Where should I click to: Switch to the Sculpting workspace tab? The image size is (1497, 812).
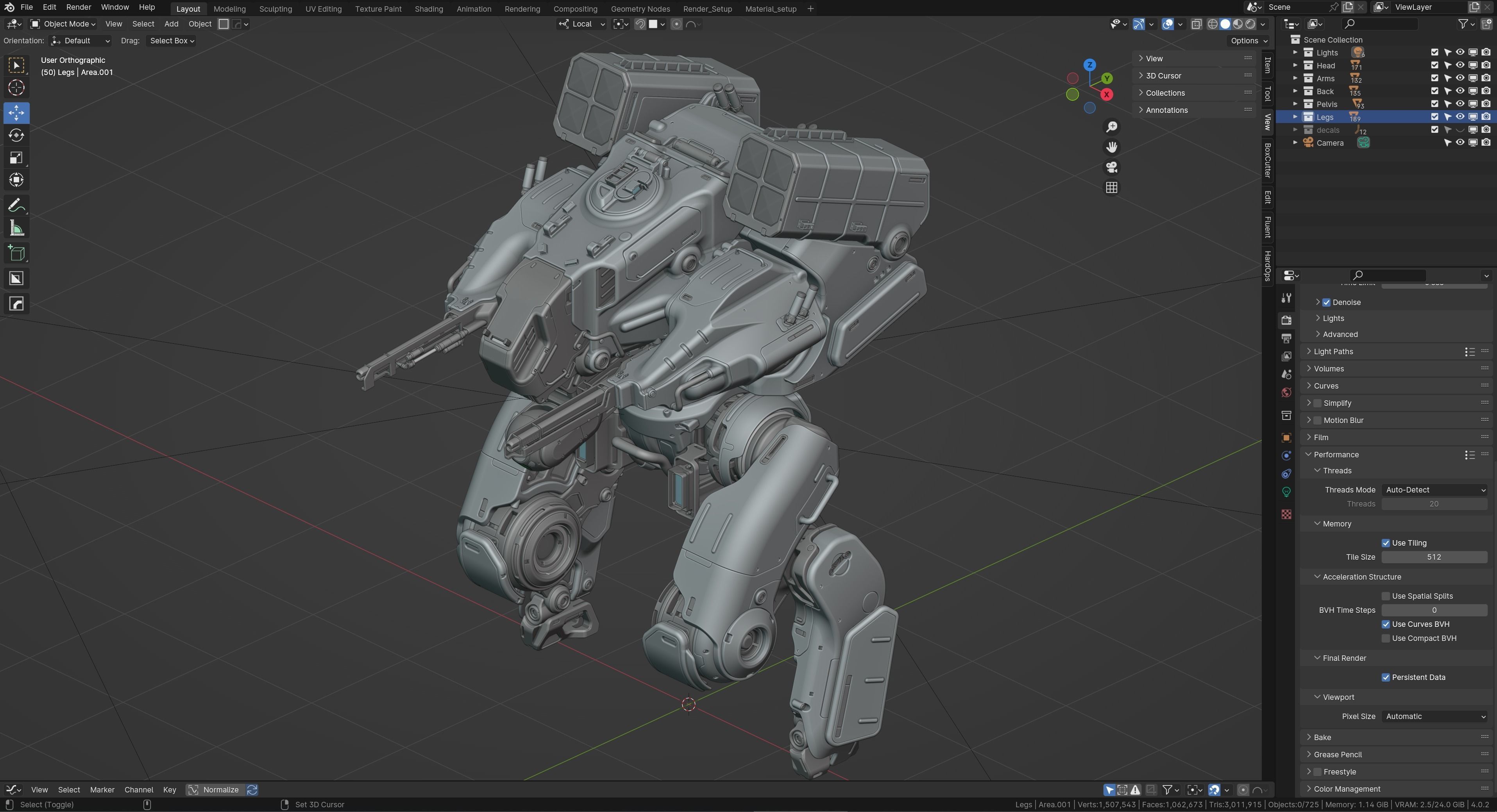275,9
